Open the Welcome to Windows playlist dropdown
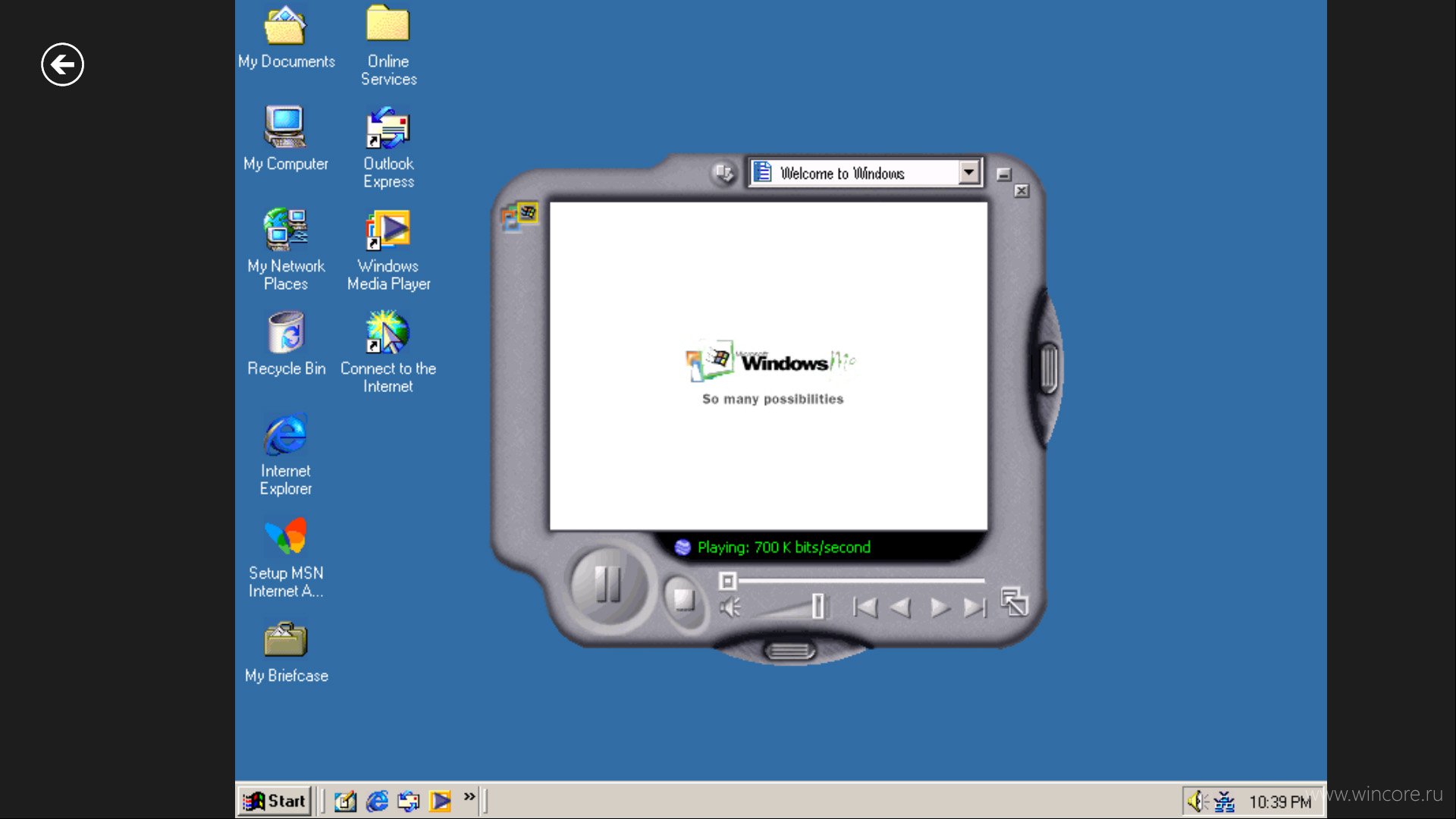The image size is (1456, 819). tap(968, 173)
